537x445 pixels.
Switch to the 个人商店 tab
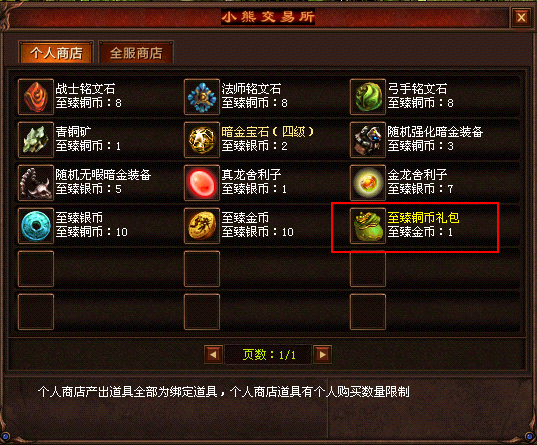coord(56,52)
